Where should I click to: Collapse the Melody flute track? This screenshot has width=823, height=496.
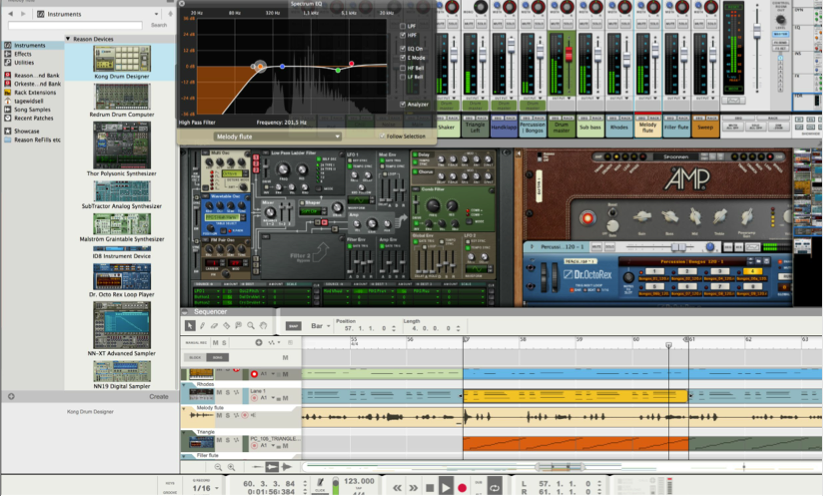click(x=185, y=408)
